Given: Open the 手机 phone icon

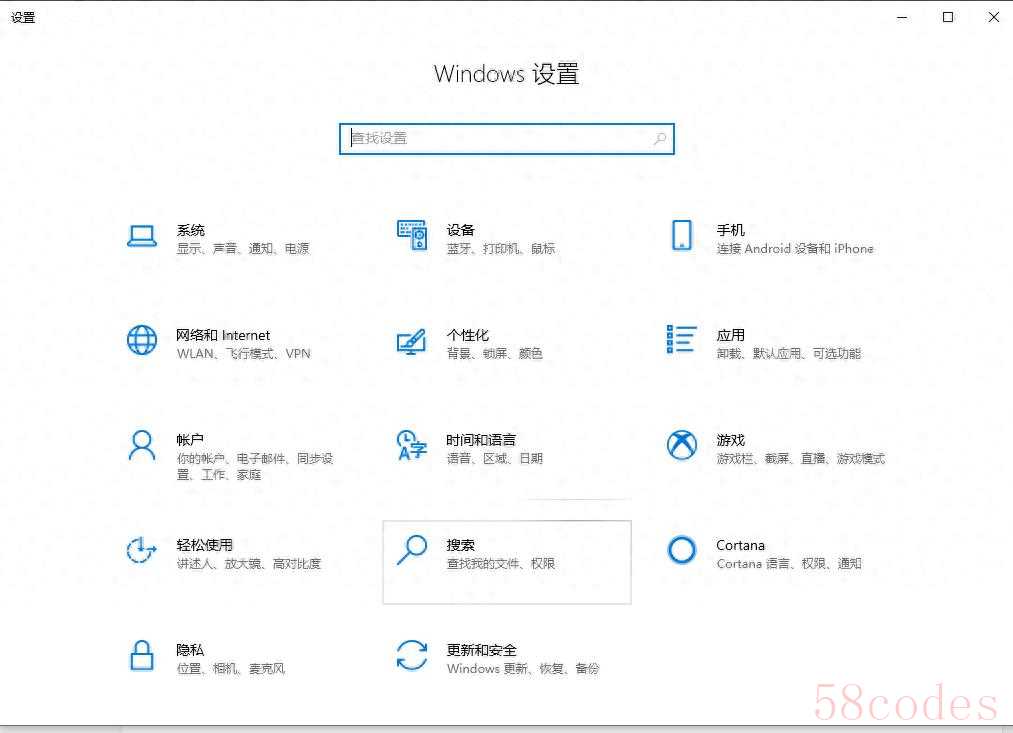Looking at the screenshot, I should [682, 235].
